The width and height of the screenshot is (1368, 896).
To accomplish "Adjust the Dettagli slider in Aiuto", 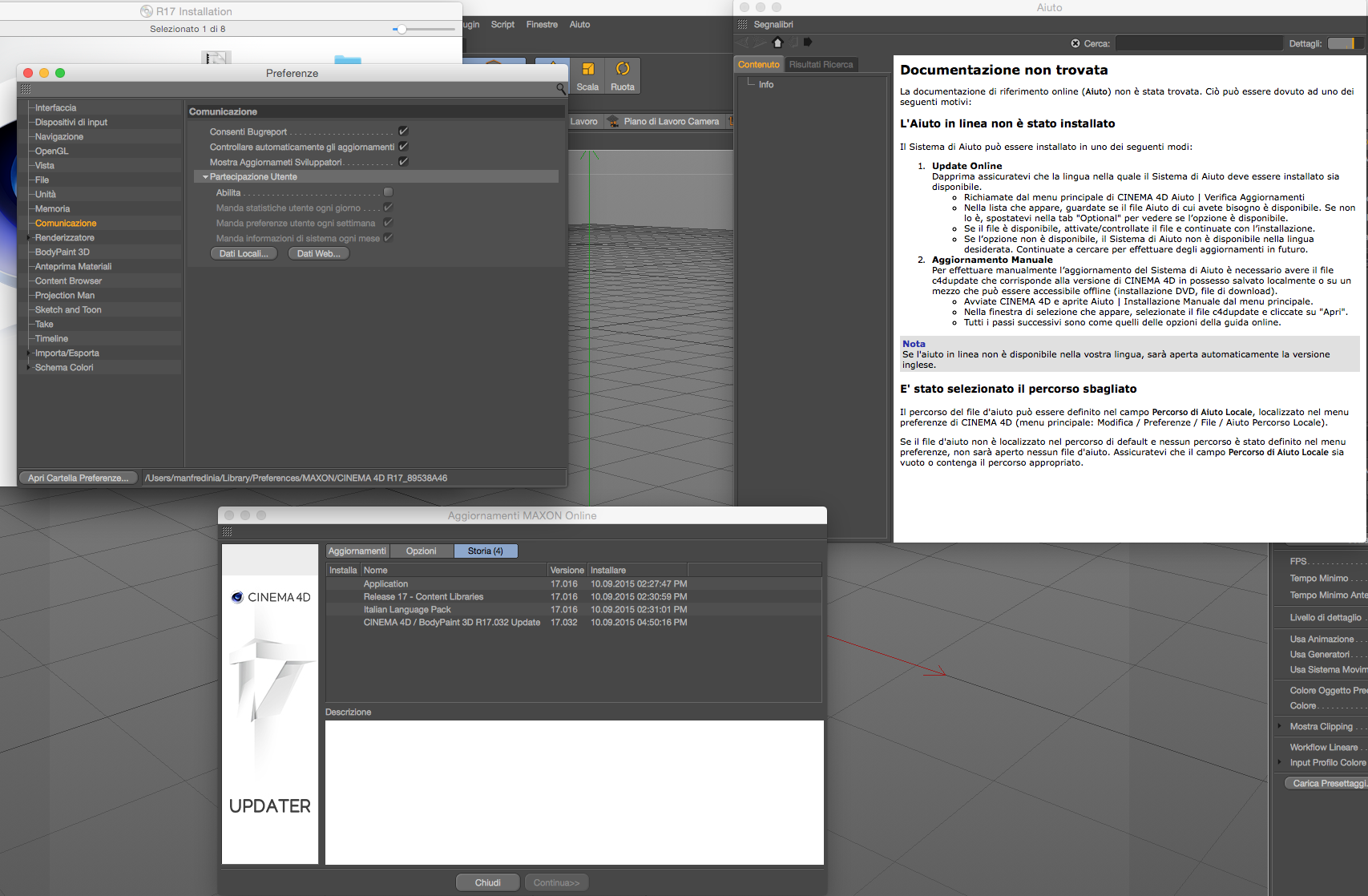I will tap(1346, 43).
